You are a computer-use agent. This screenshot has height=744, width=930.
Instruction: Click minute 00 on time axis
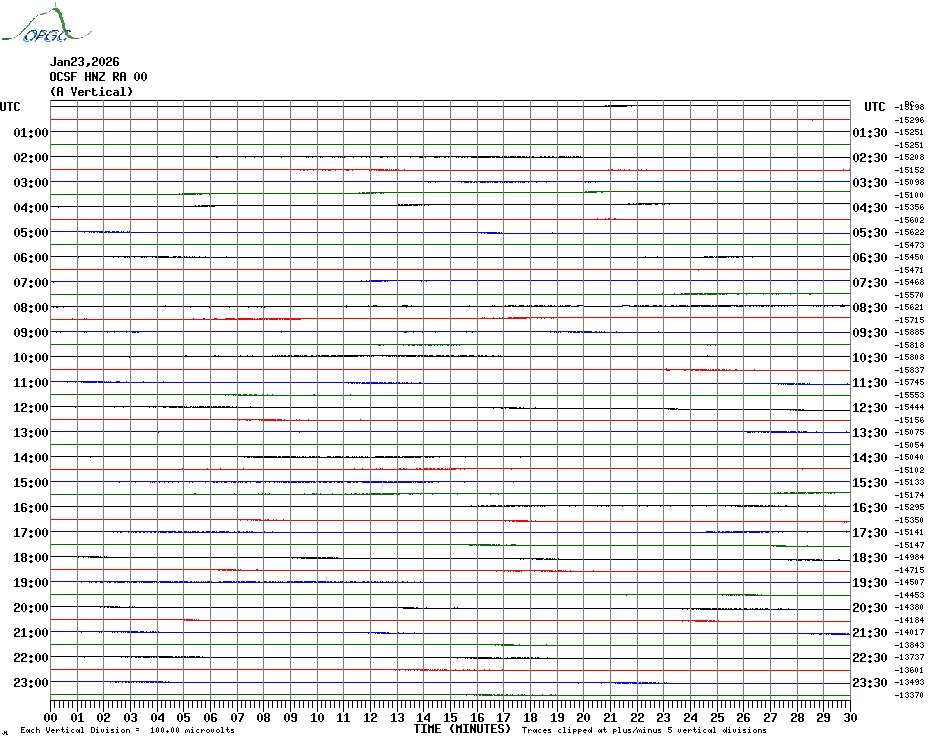pos(51,718)
